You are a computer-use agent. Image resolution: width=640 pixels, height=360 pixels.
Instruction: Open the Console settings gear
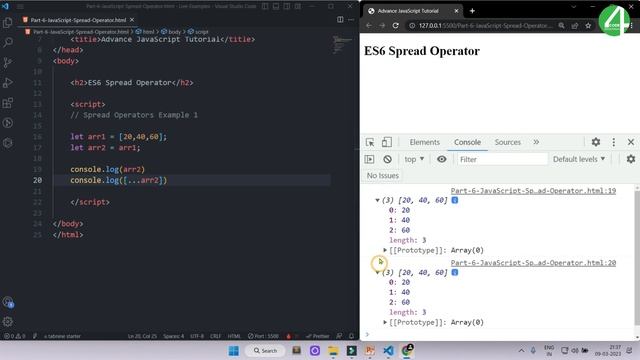click(x=631, y=159)
